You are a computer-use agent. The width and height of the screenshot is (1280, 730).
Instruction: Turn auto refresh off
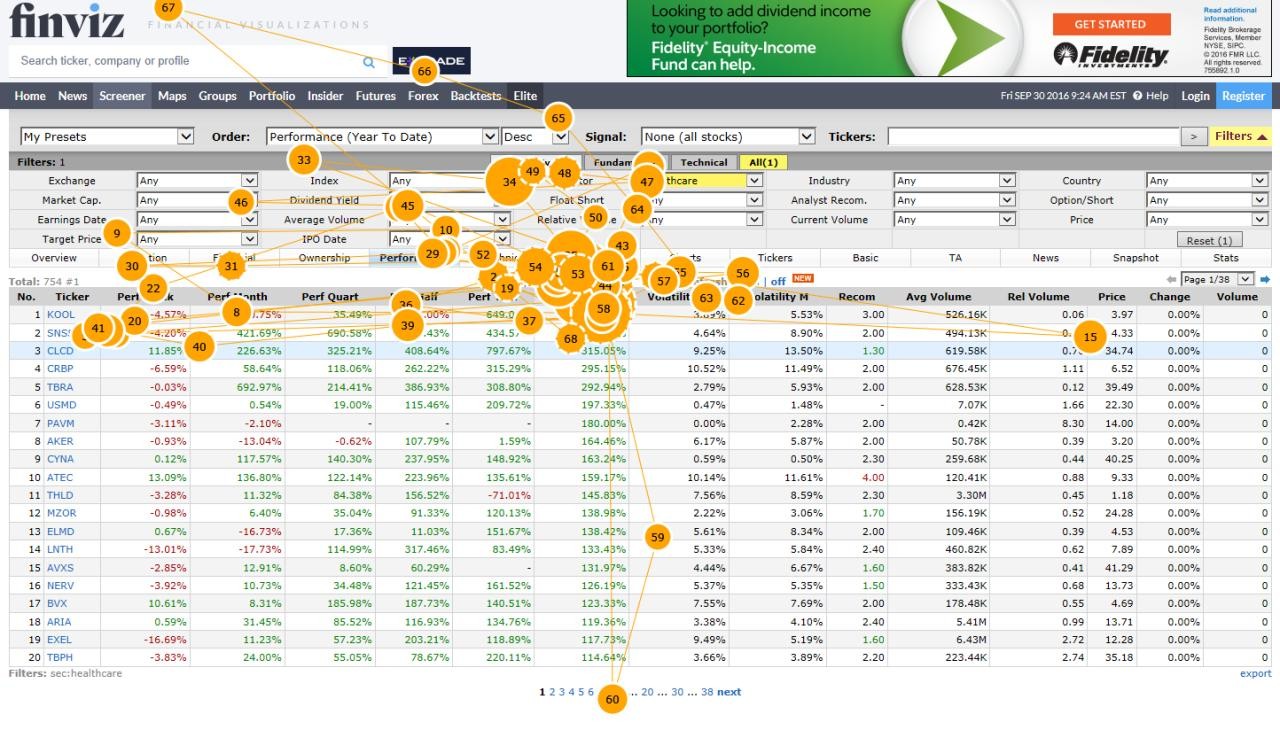click(777, 281)
